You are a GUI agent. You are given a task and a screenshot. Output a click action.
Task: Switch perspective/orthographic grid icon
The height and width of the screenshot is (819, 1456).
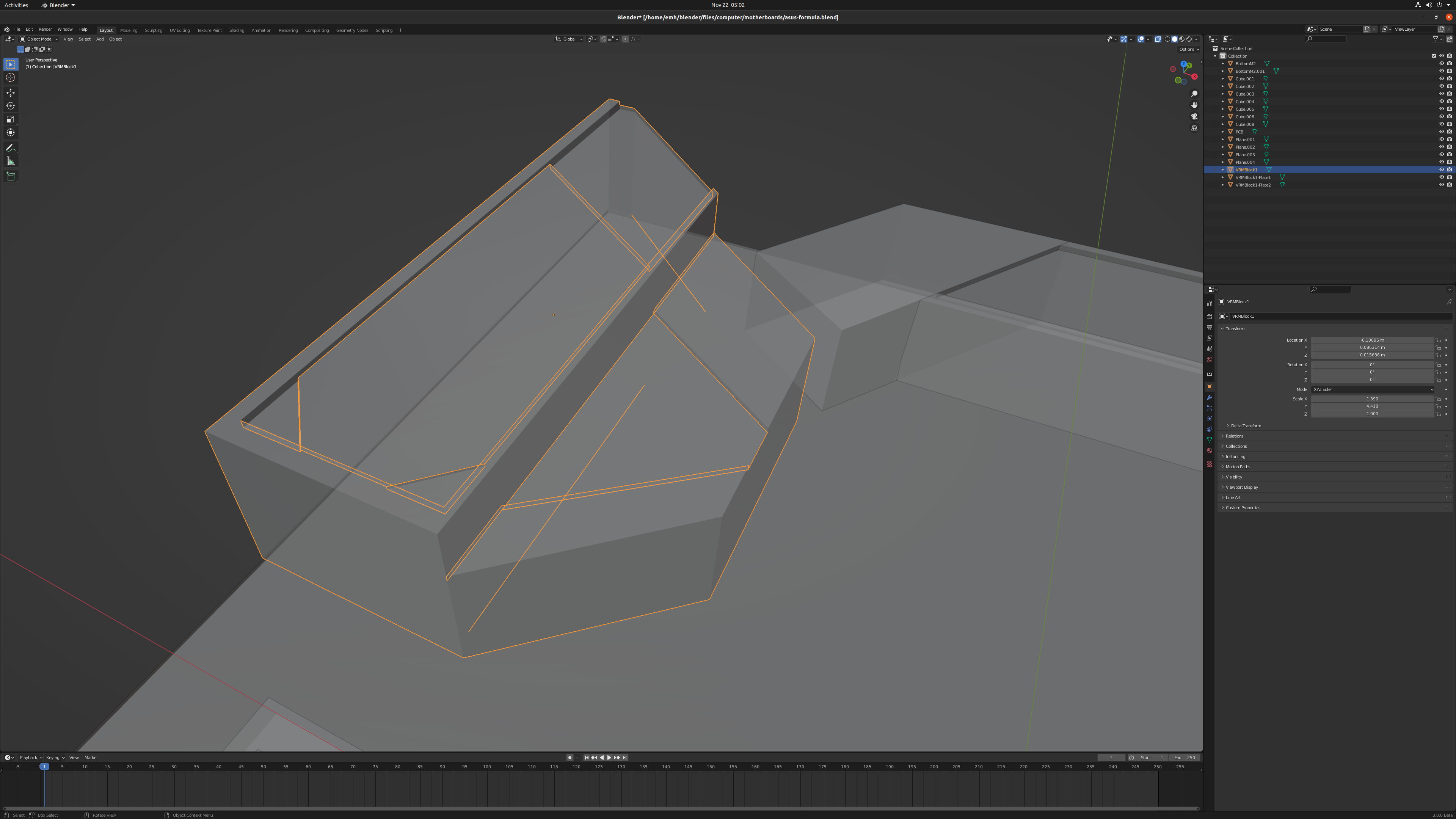[1194, 128]
